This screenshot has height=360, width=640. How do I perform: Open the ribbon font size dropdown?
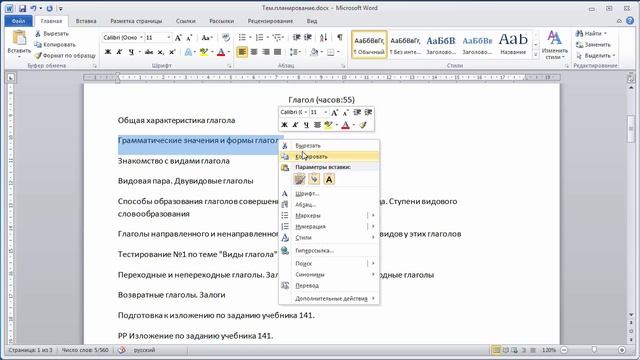point(169,38)
